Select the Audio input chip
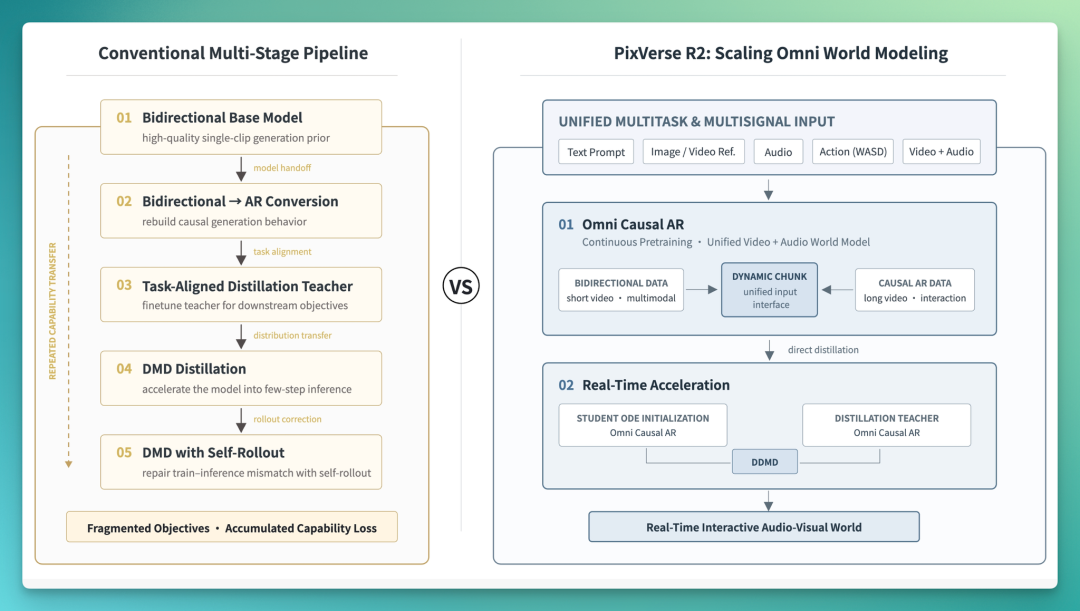Viewport: 1080px width, 611px height. tap(778, 152)
